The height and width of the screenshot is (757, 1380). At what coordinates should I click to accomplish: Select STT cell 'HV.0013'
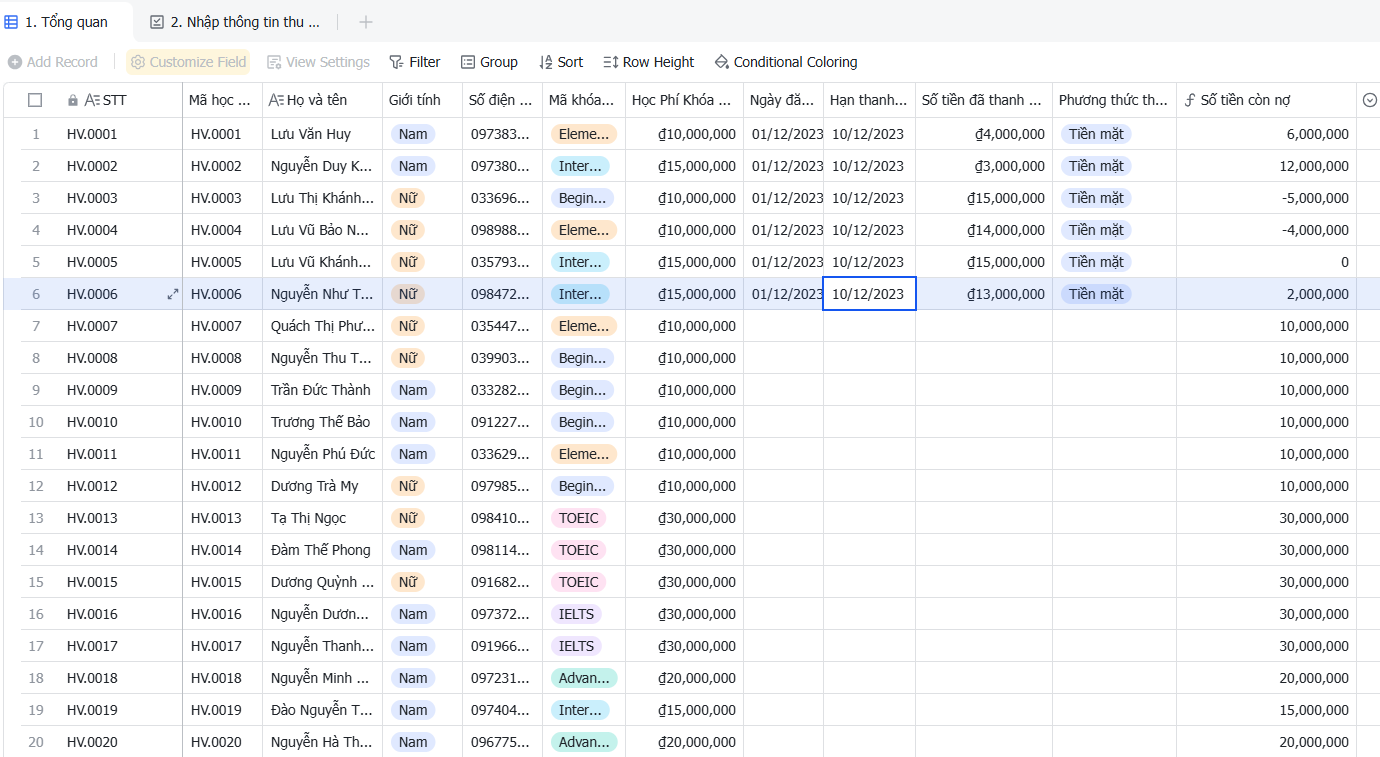[120, 518]
